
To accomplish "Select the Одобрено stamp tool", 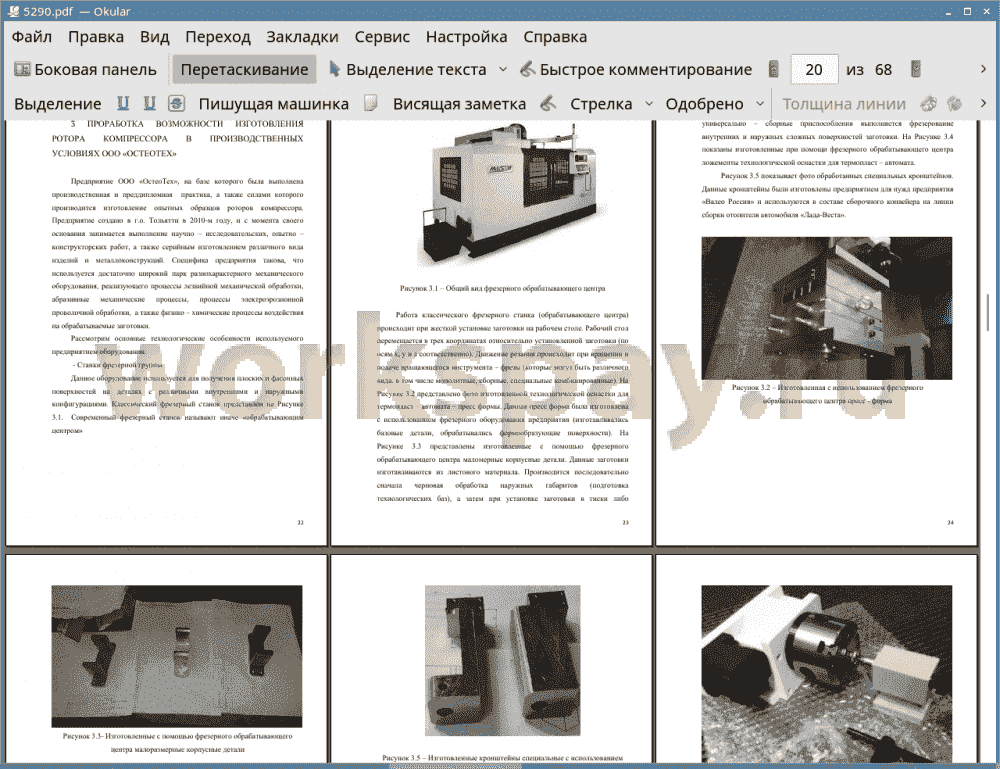I will tap(704, 104).
